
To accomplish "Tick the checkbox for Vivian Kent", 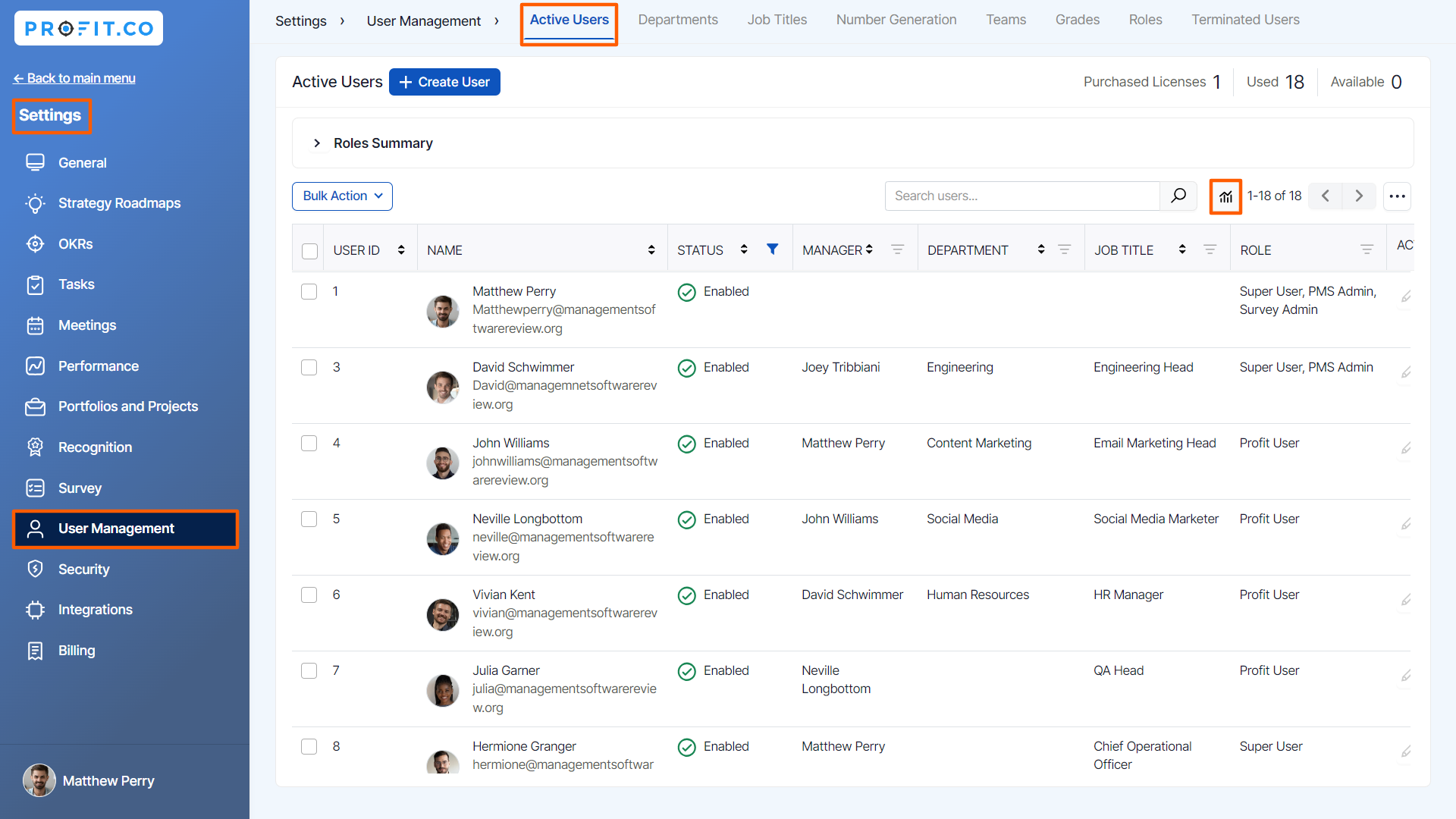I will tap(309, 595).
